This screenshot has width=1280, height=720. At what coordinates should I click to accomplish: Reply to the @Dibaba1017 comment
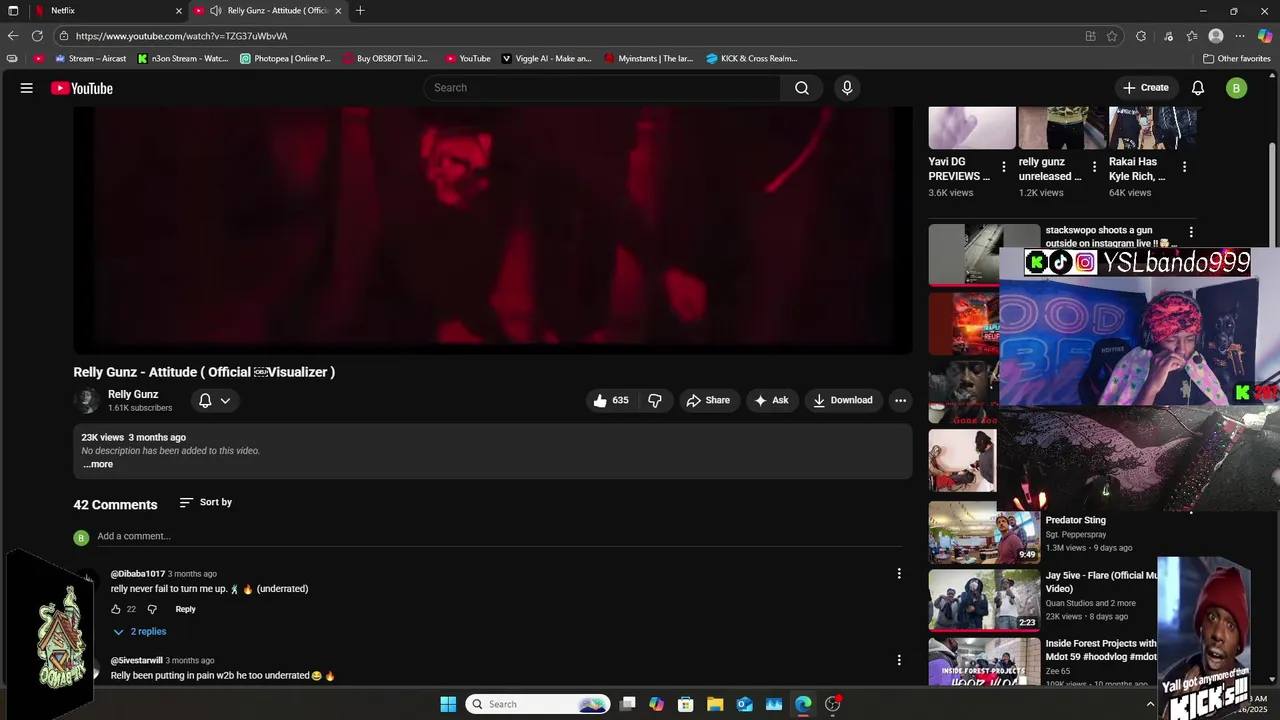[x=186, y=609]
